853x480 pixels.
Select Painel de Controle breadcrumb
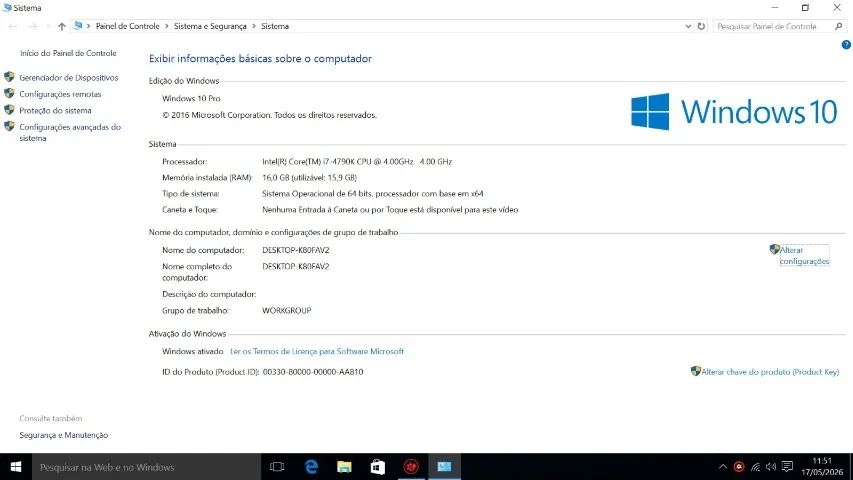pos(128,26)
